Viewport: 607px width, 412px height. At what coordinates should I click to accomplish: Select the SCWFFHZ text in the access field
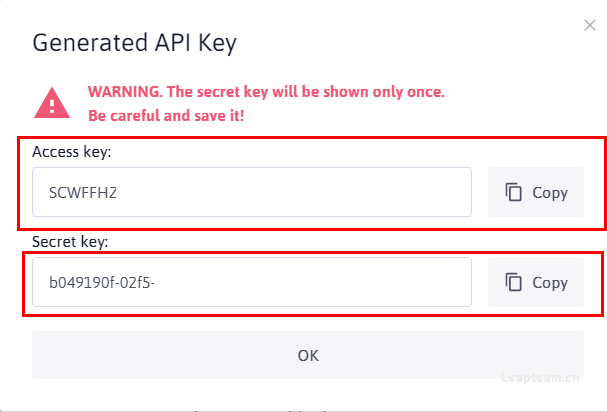pyautogui.click(x=82, y=192)
